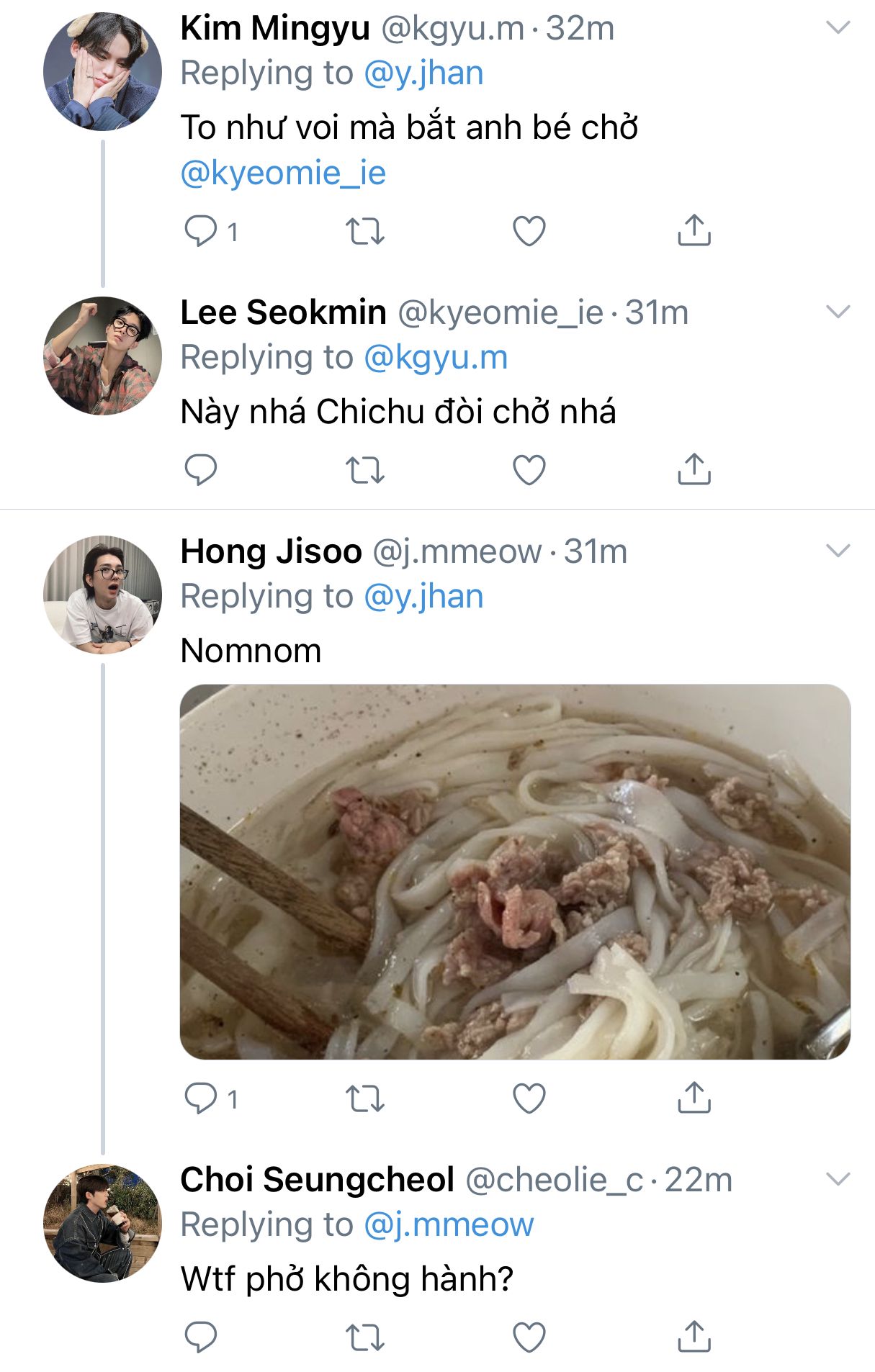Follow the @j.mmeow reply link

point(449,1225)
